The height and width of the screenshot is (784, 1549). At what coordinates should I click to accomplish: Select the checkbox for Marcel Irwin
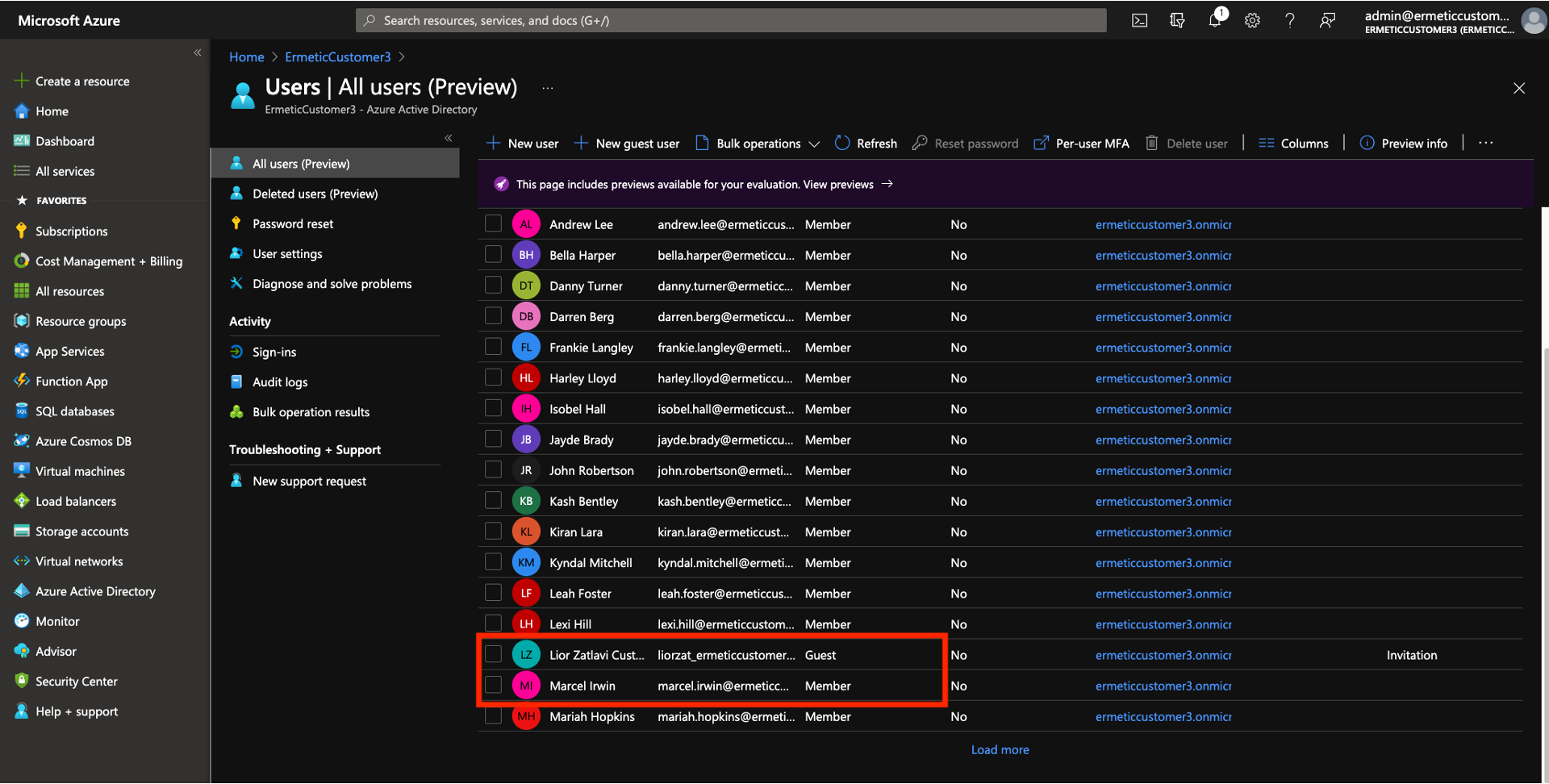493,685
